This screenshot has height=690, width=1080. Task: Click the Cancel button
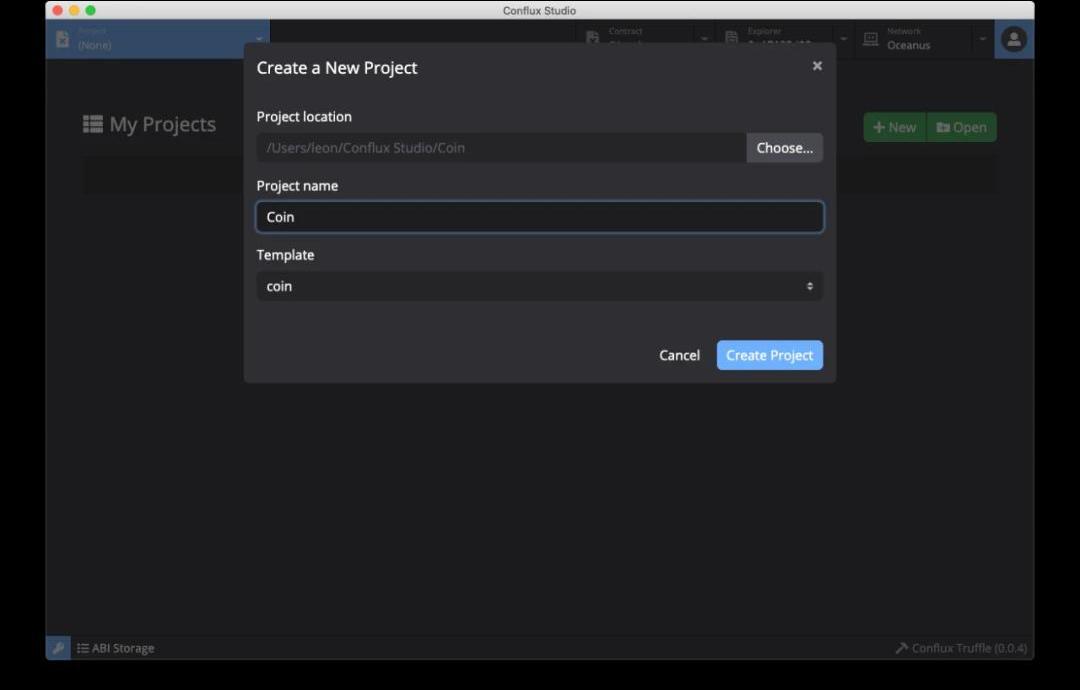679,355
